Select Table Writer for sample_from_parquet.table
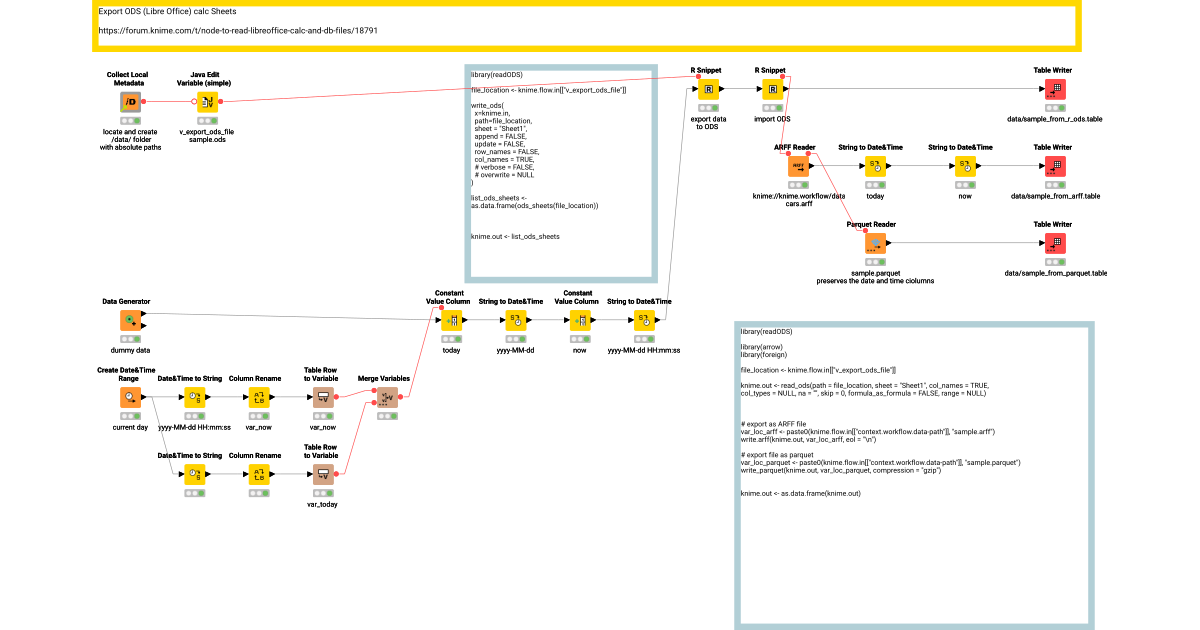This screenshot has width=1200, height=630. [1054, 243]
